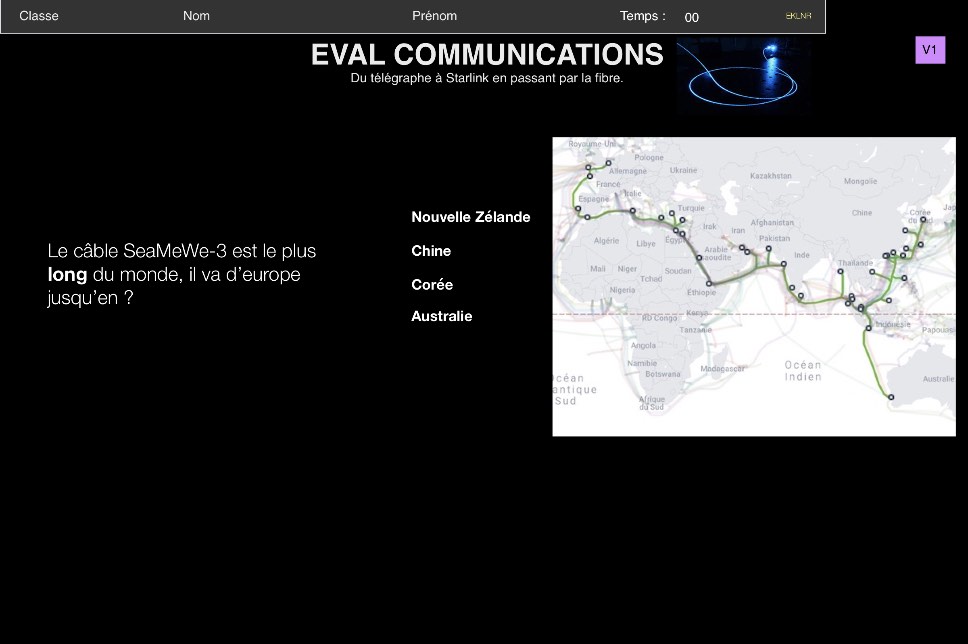Select the answer Australie
This screenshot has height=644, width=968.
pos(441,316)
